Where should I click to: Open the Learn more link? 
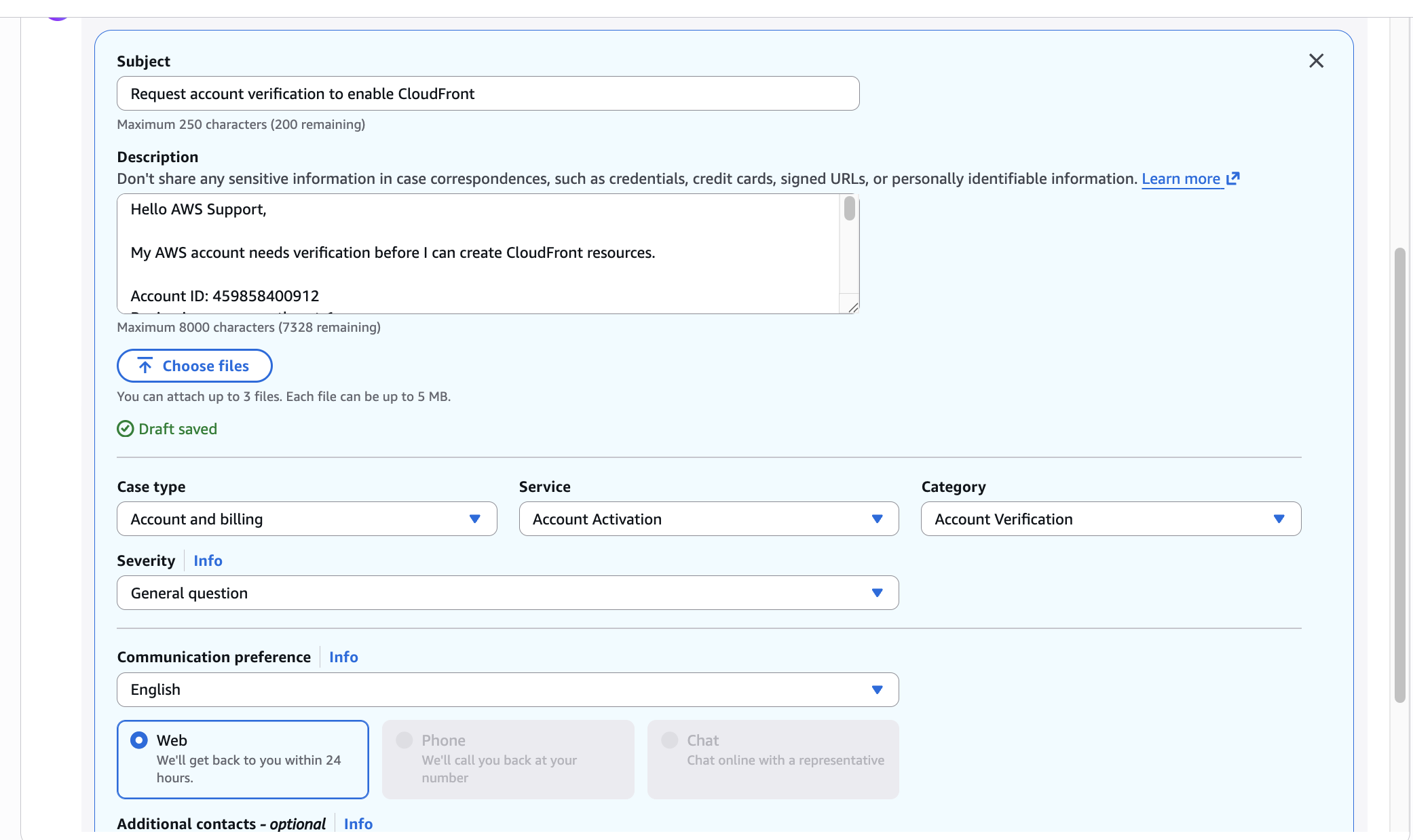click(x=1181, y=178)
